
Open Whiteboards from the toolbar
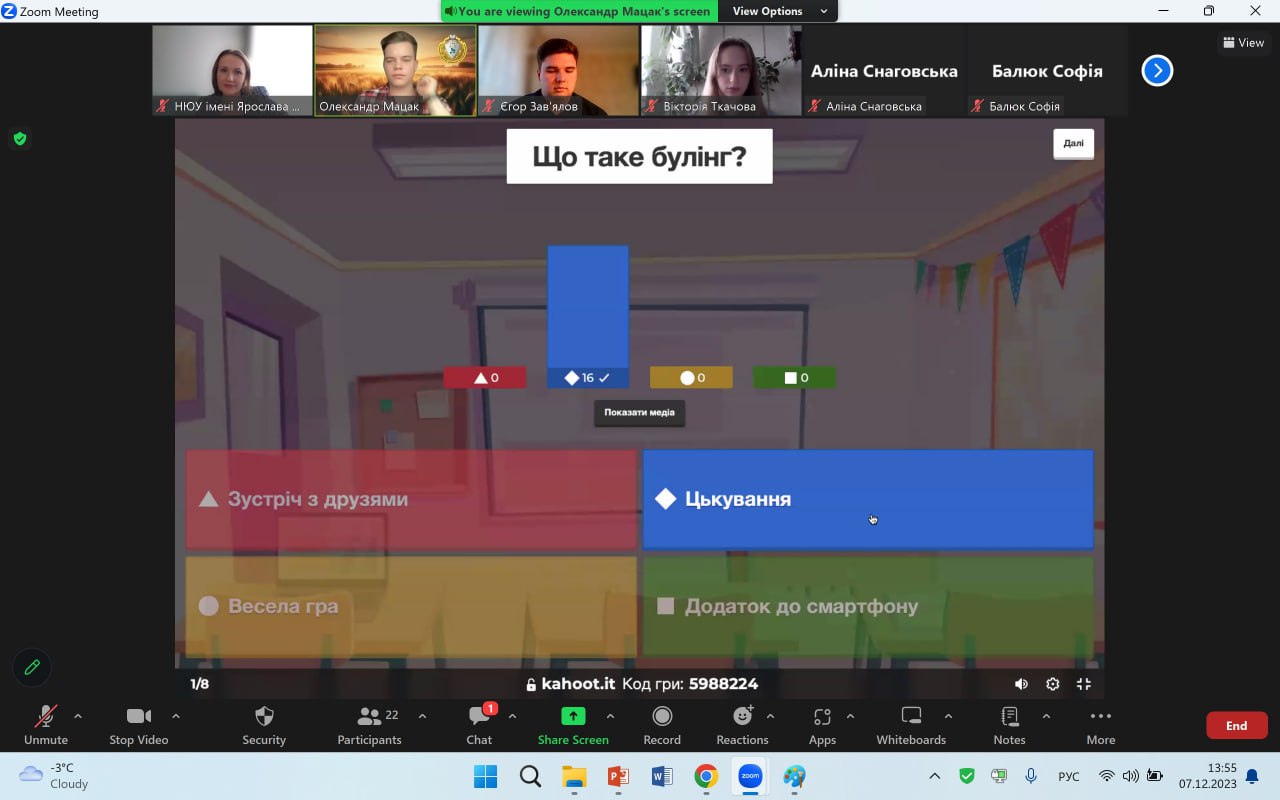coord(911,716)
